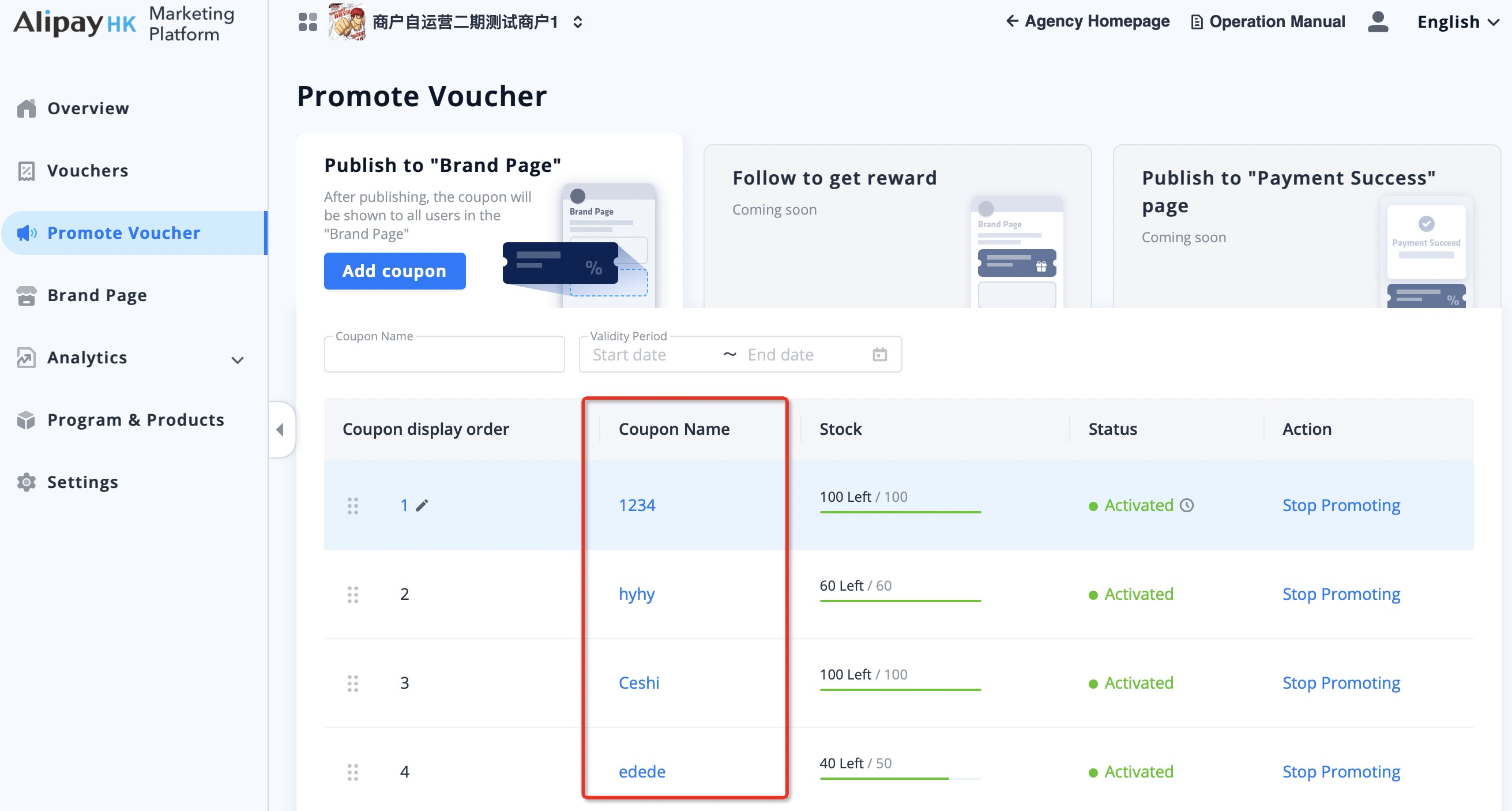The height and width of the screenshot is (811, 1512).
Task: Expand the Analytics menu chevron
Action: click(237, 360)
